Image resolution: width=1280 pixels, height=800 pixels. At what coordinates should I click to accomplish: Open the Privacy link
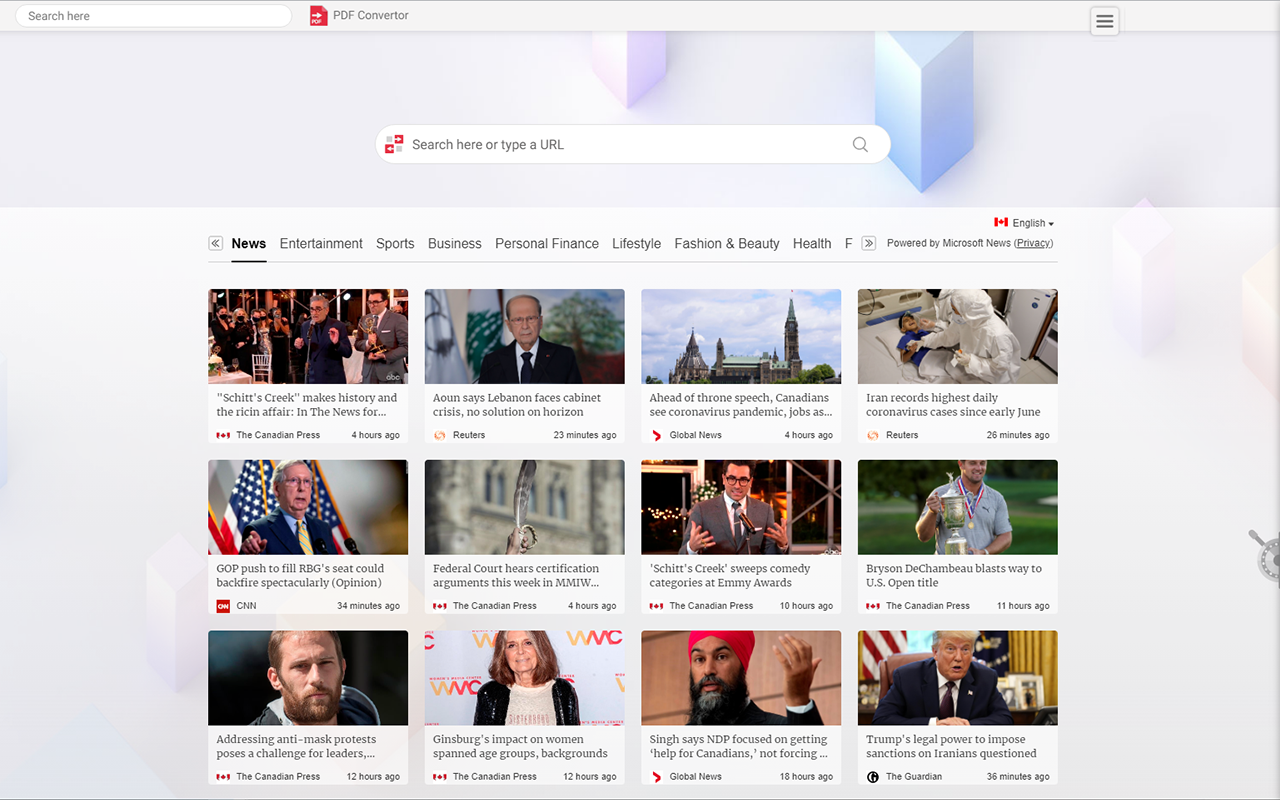pyautogui.click(x=1033, y=243)
